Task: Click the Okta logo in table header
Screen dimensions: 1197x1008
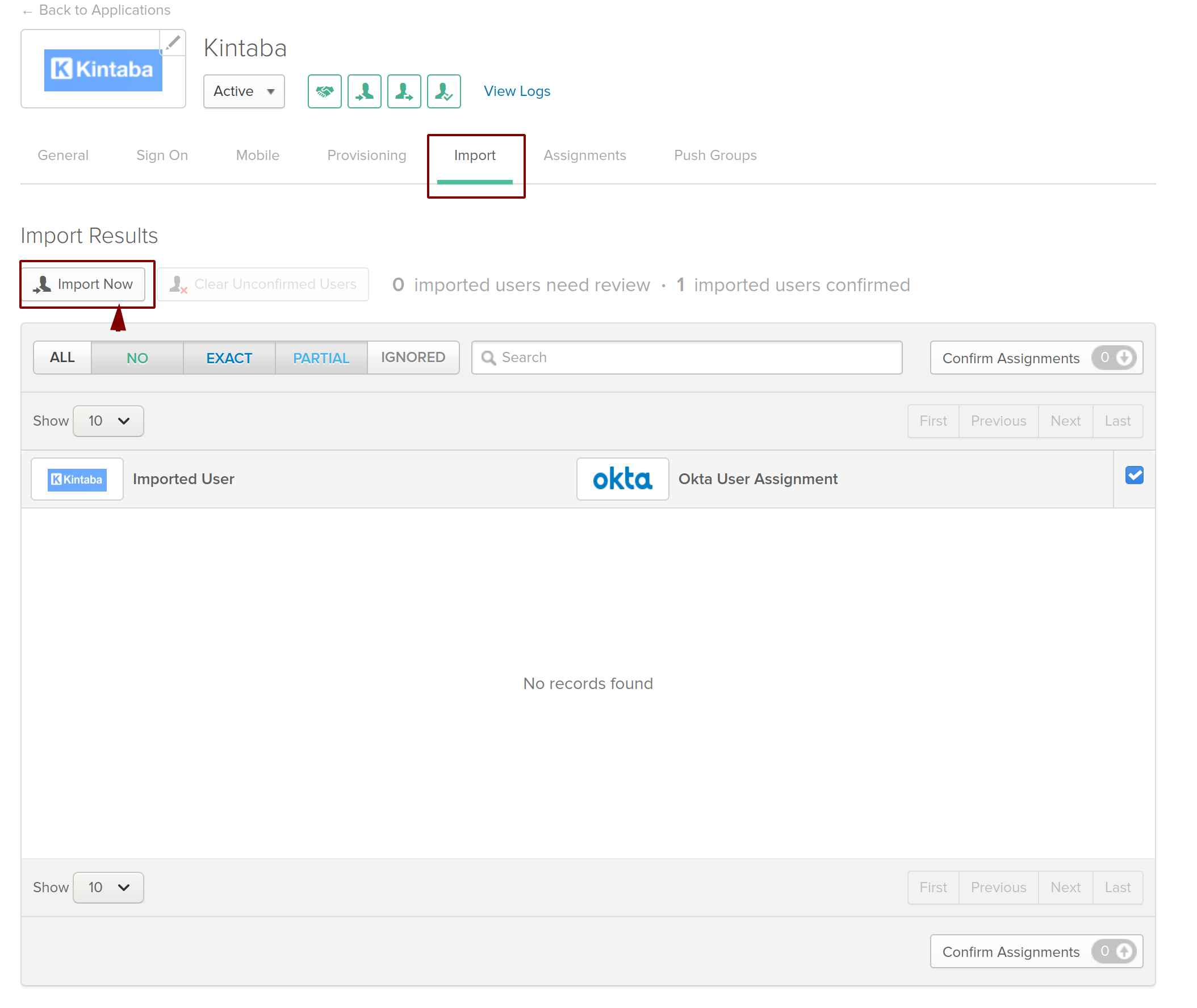Action: click(x=622, y=479)
